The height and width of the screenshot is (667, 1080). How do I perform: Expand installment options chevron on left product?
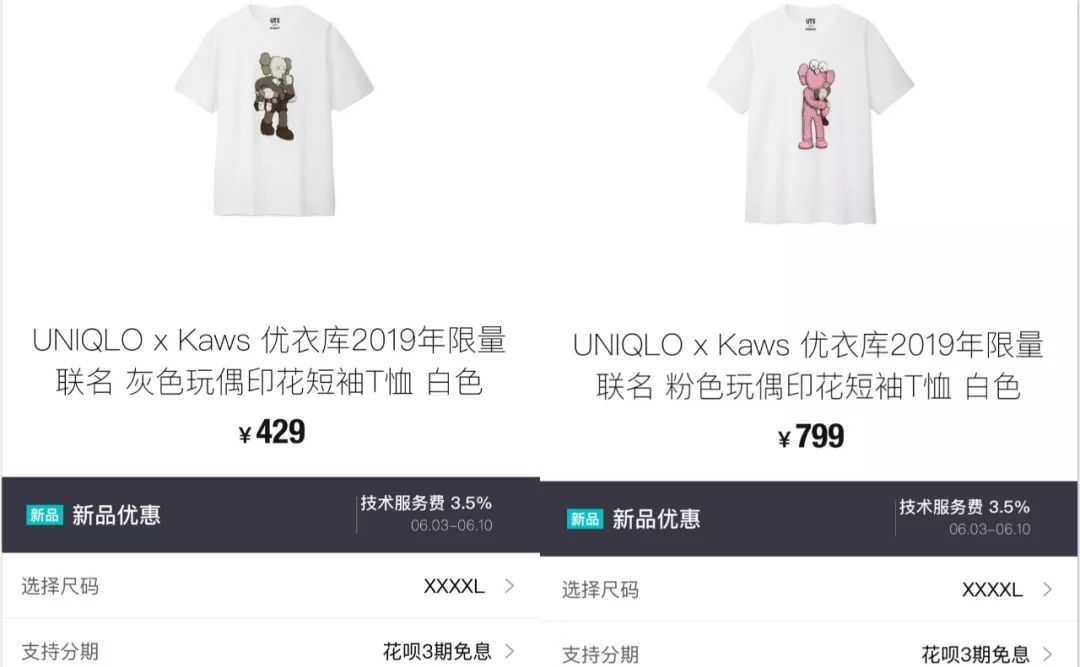510,650
